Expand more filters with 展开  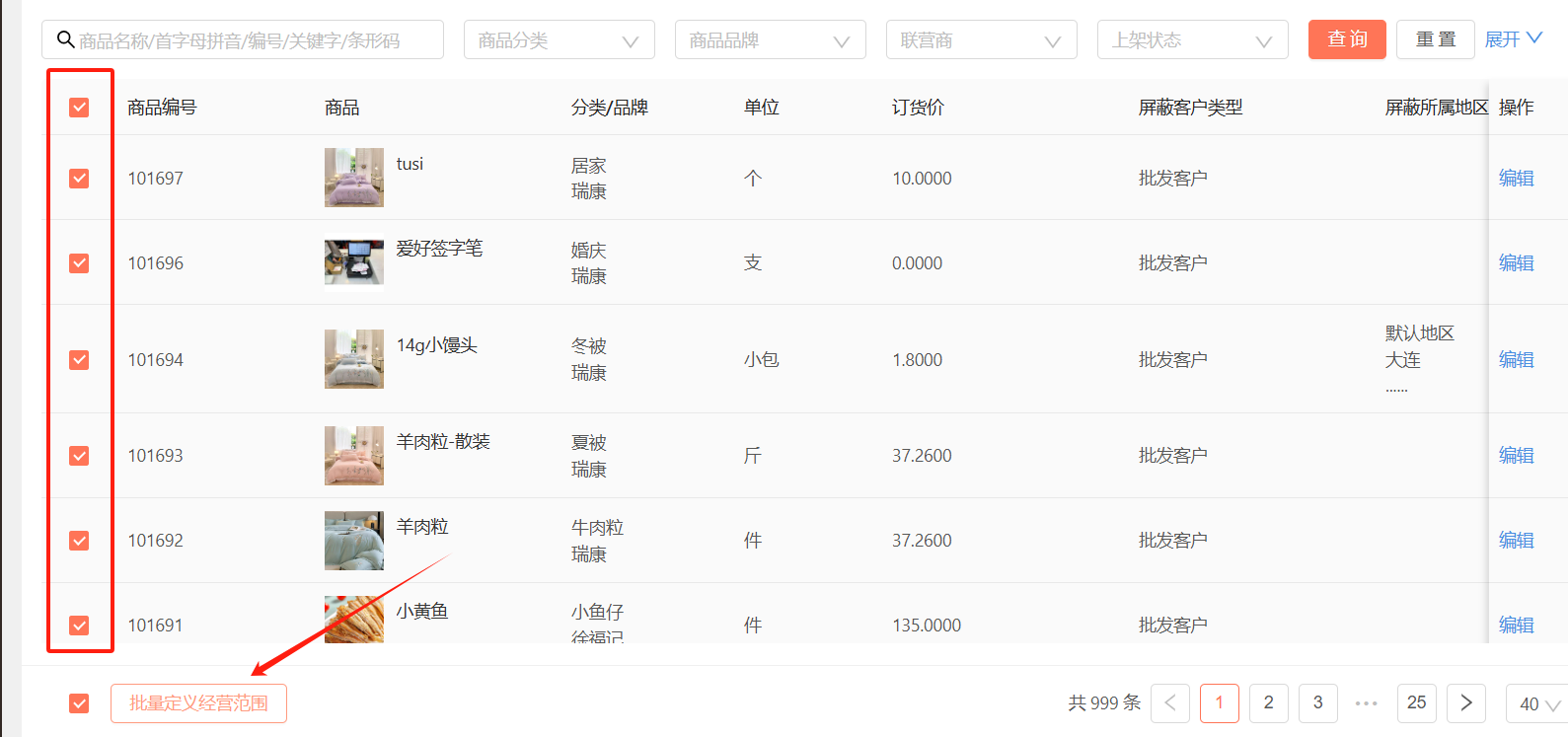(x=1513, y=39)
